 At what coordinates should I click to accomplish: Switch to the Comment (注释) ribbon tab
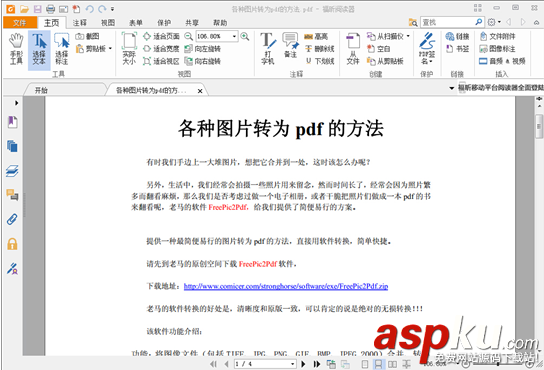coord(80,23)
